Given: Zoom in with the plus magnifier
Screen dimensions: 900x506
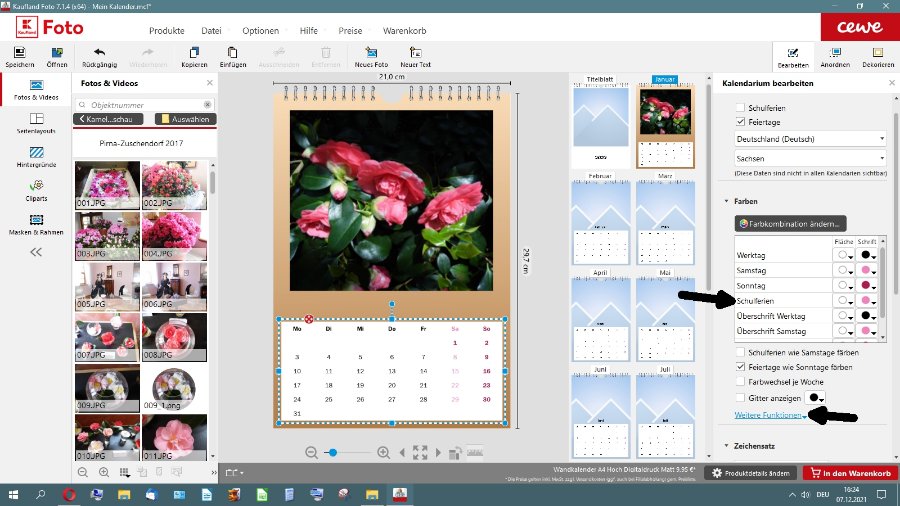Looking at the screenshot, I should [x=384, y=453].
